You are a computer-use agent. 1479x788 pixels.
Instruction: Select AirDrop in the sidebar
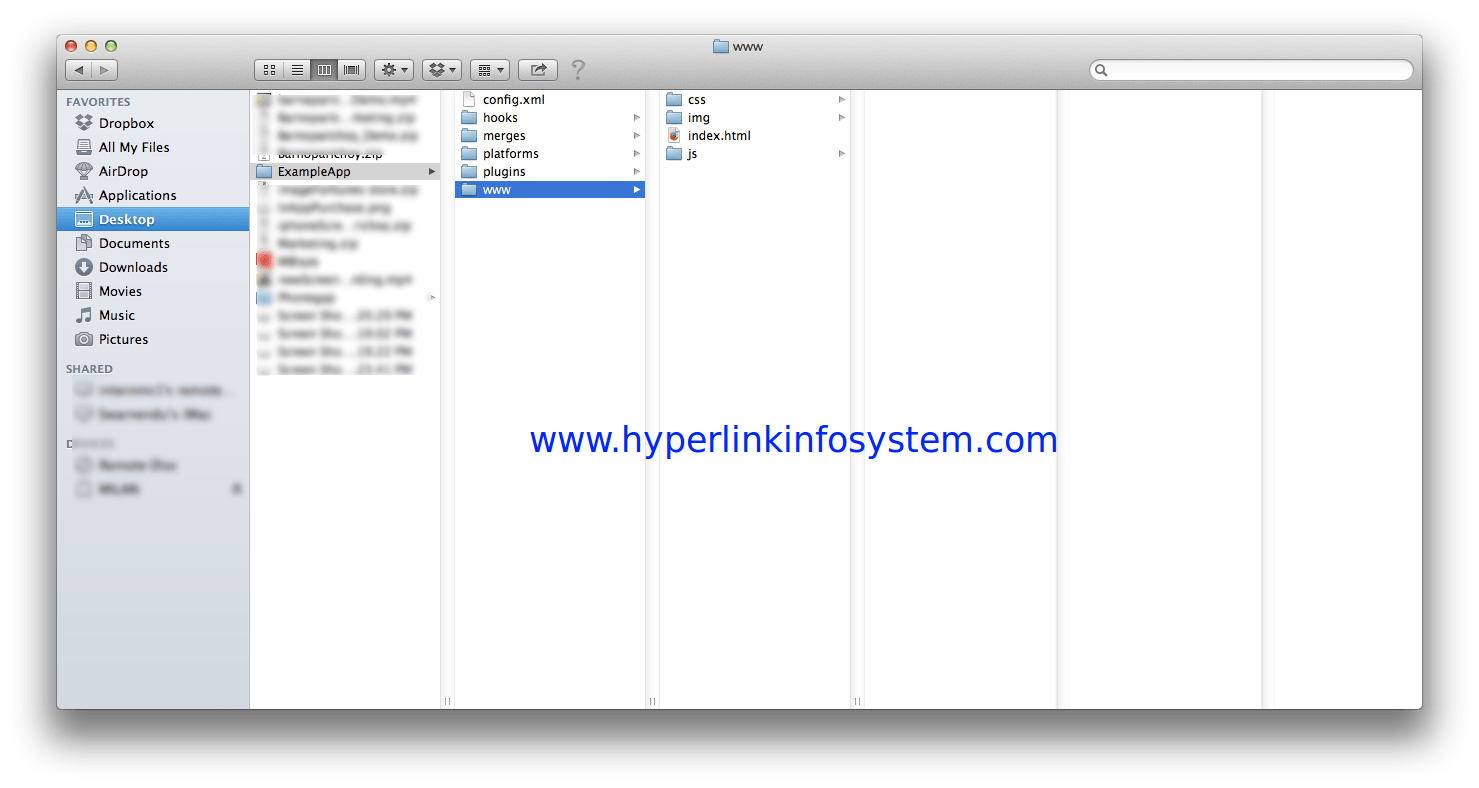pyautogui.click(x=153, y=171)
